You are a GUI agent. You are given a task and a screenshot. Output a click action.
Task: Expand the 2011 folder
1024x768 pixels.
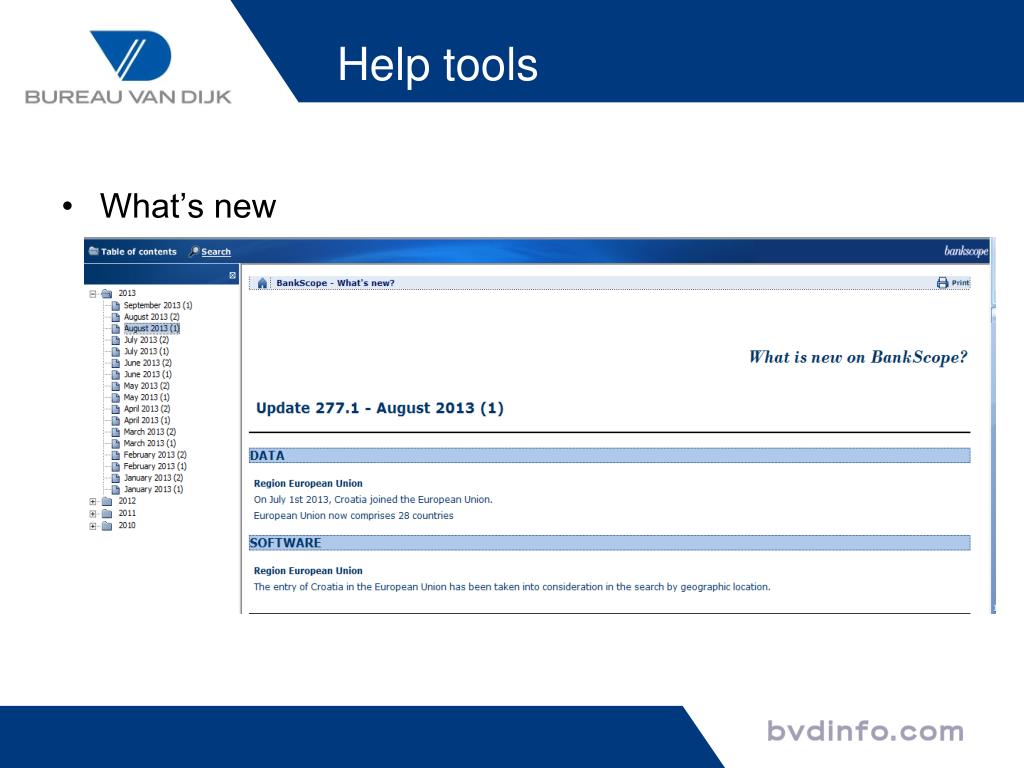pos(93,514)
